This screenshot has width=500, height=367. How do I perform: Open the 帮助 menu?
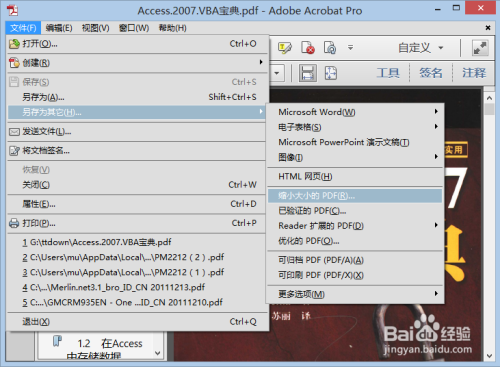[x=173, y=28]
